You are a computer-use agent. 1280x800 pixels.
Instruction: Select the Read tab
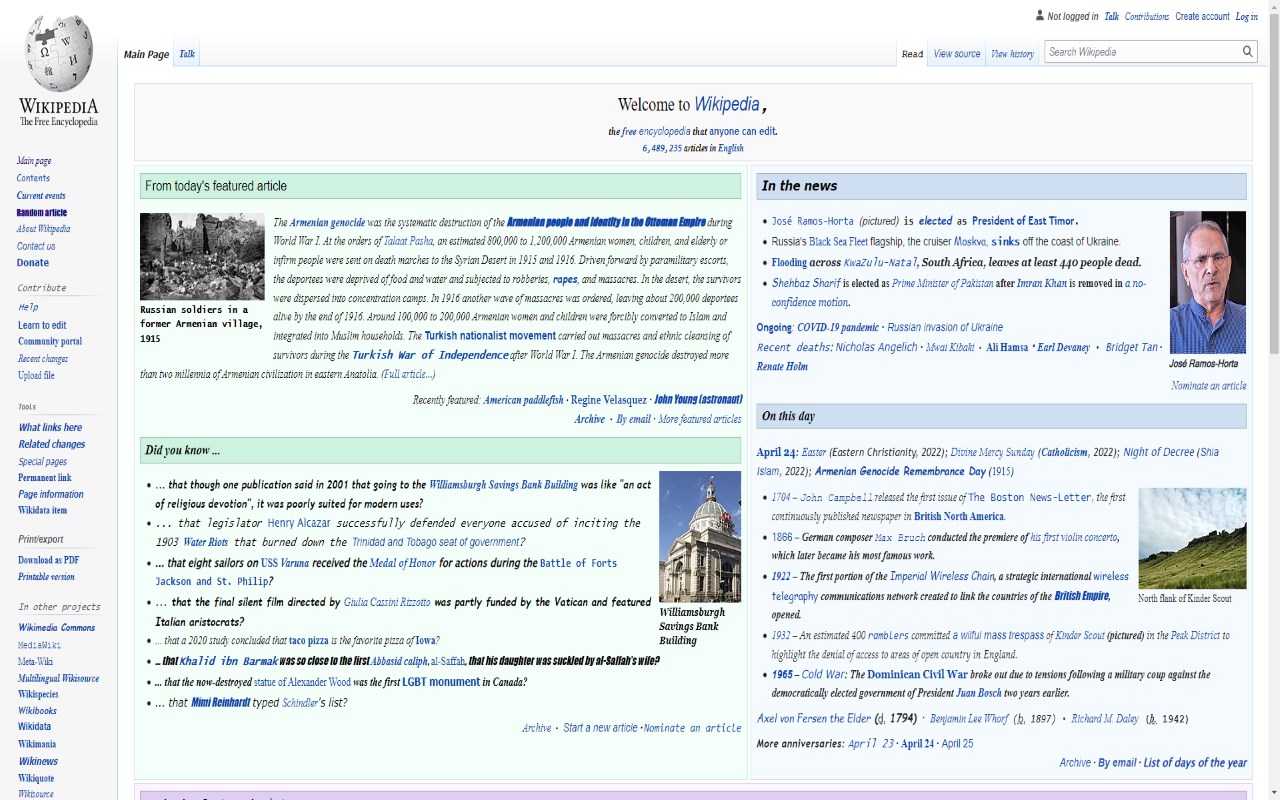[x=912, y=54]
